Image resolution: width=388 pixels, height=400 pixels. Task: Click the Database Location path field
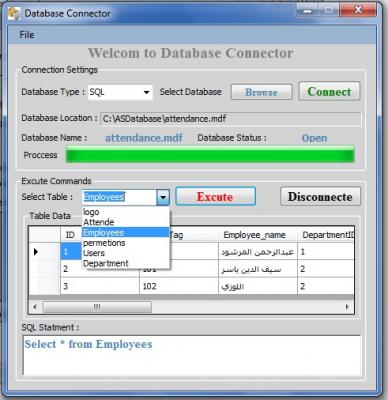(230, 119)
